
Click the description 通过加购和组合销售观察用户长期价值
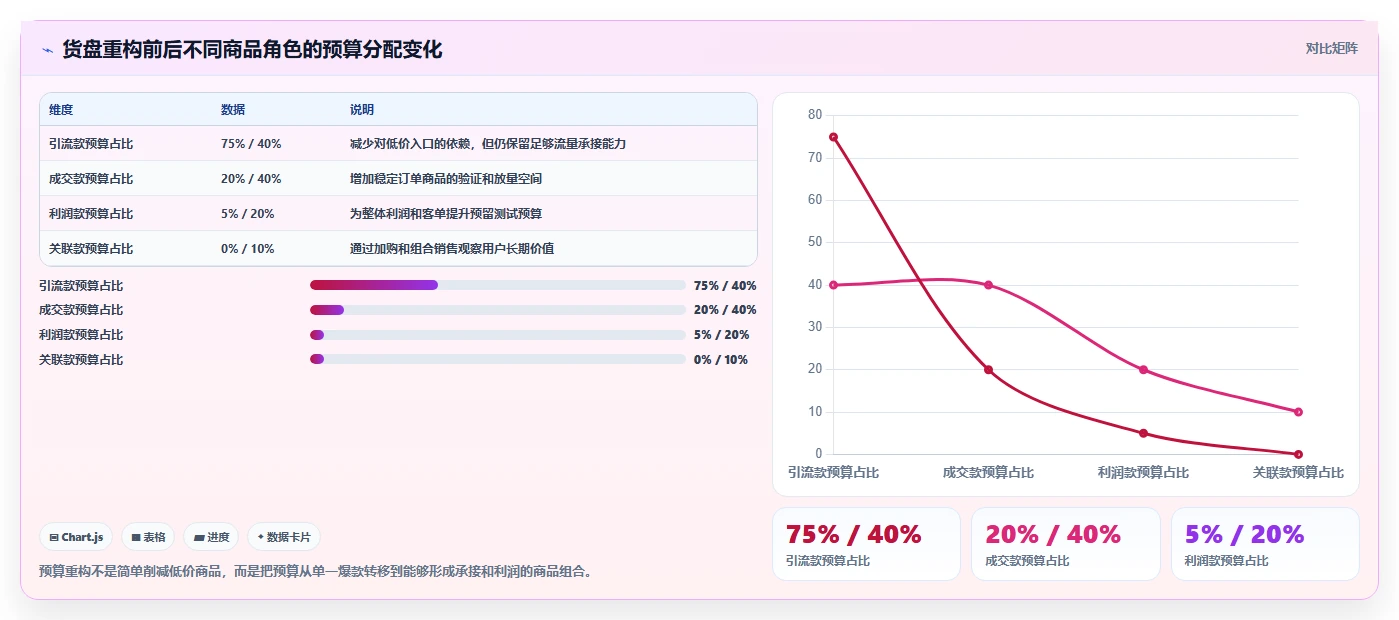tap(452, 249)
